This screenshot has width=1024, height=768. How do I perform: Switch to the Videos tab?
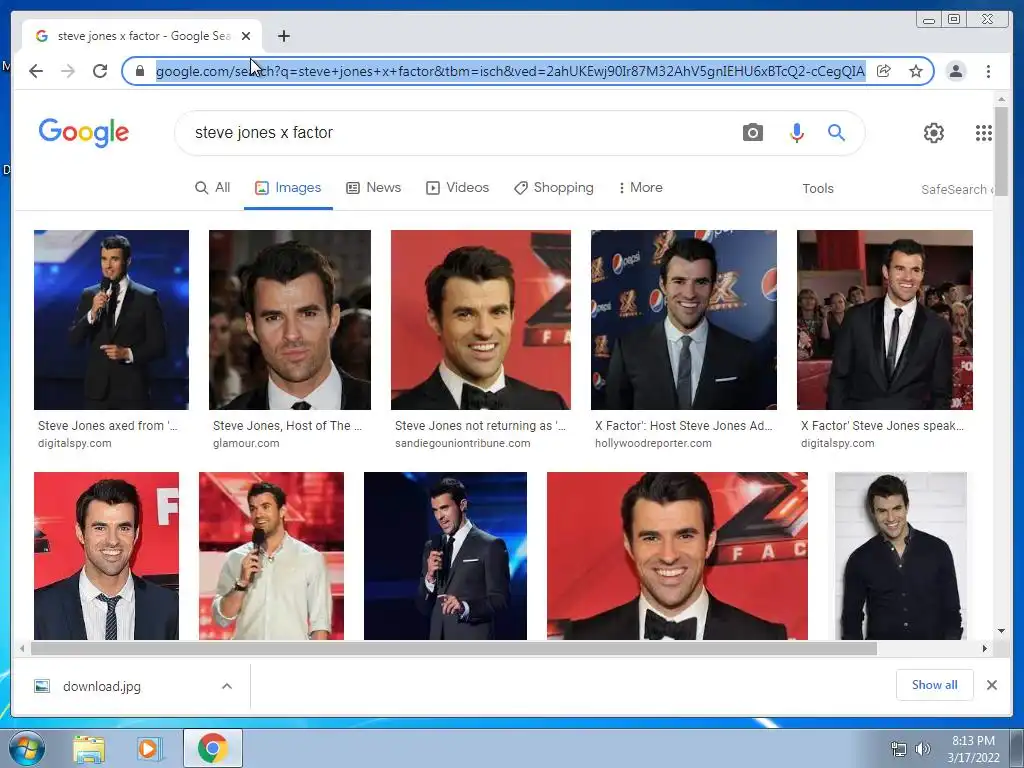(457, 188)
